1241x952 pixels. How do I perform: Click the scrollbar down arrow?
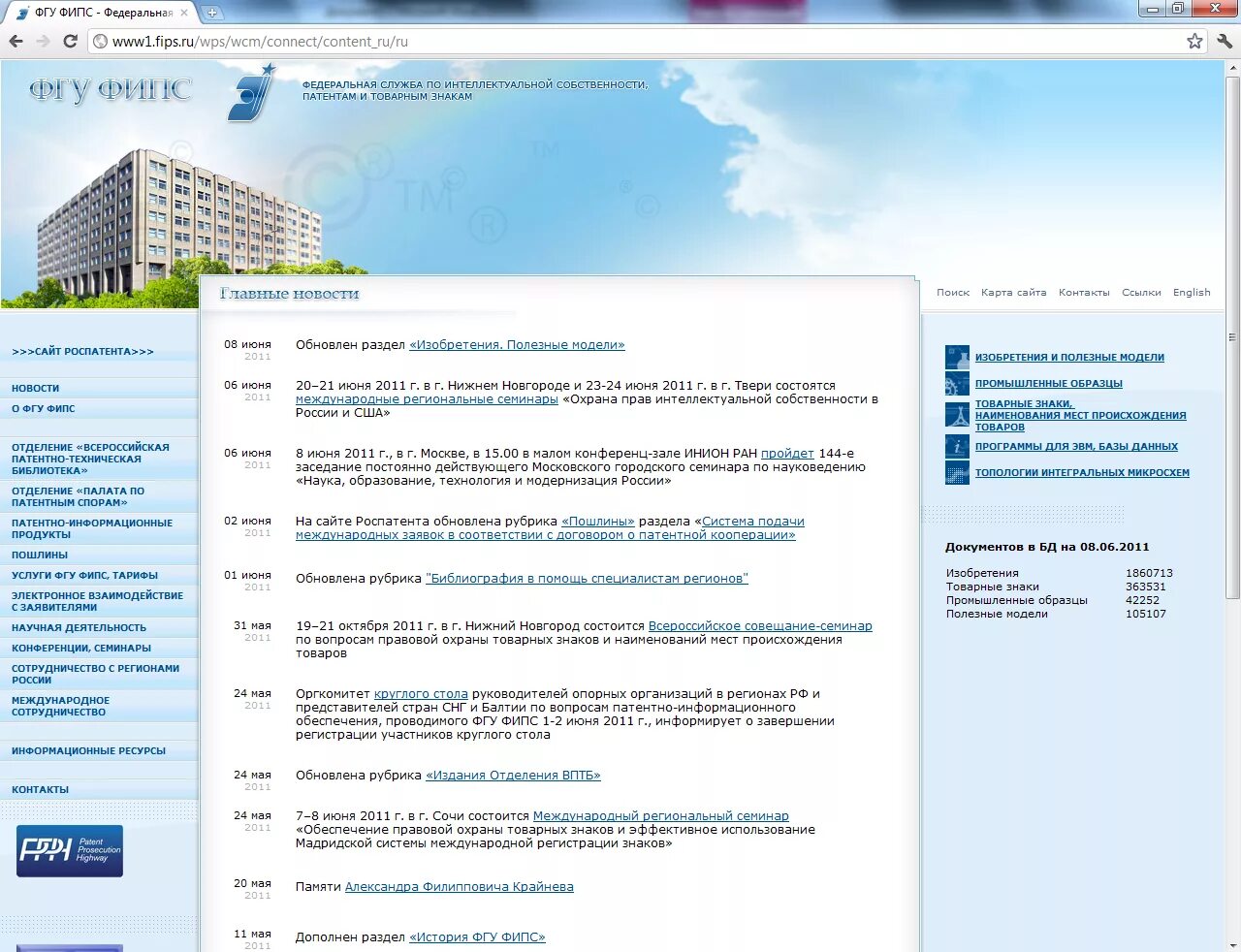point(1232,944)
